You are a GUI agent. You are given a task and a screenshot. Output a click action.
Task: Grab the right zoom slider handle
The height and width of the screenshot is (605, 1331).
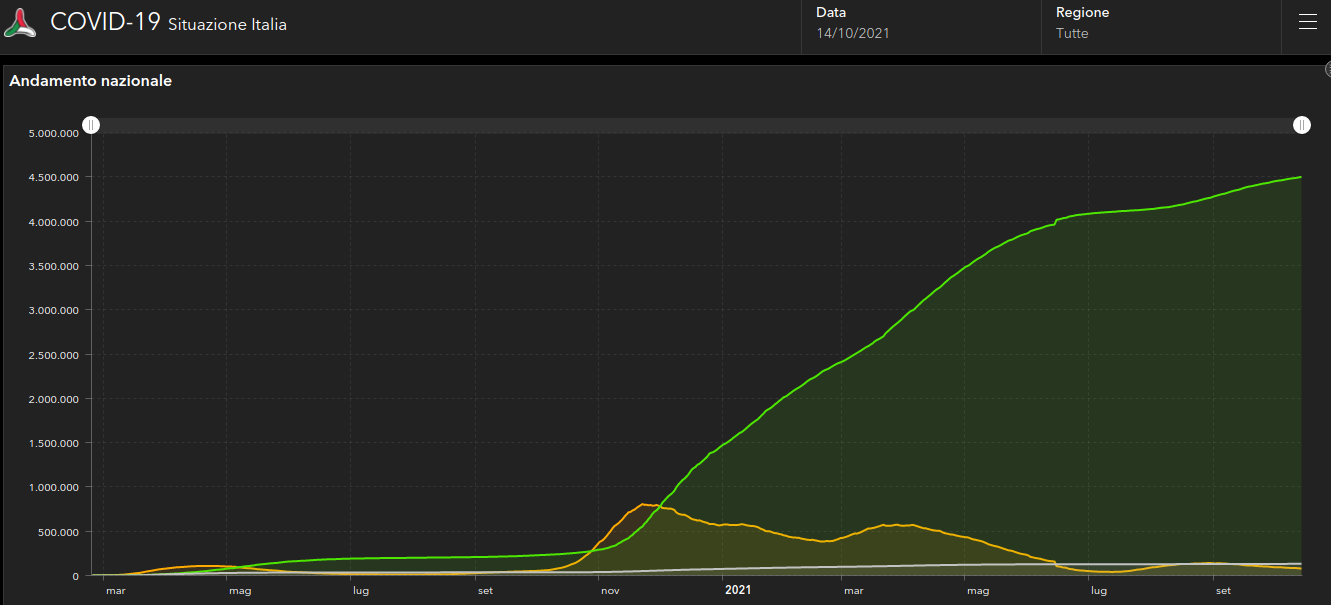pyautogui.click(x=1301, y=125)
